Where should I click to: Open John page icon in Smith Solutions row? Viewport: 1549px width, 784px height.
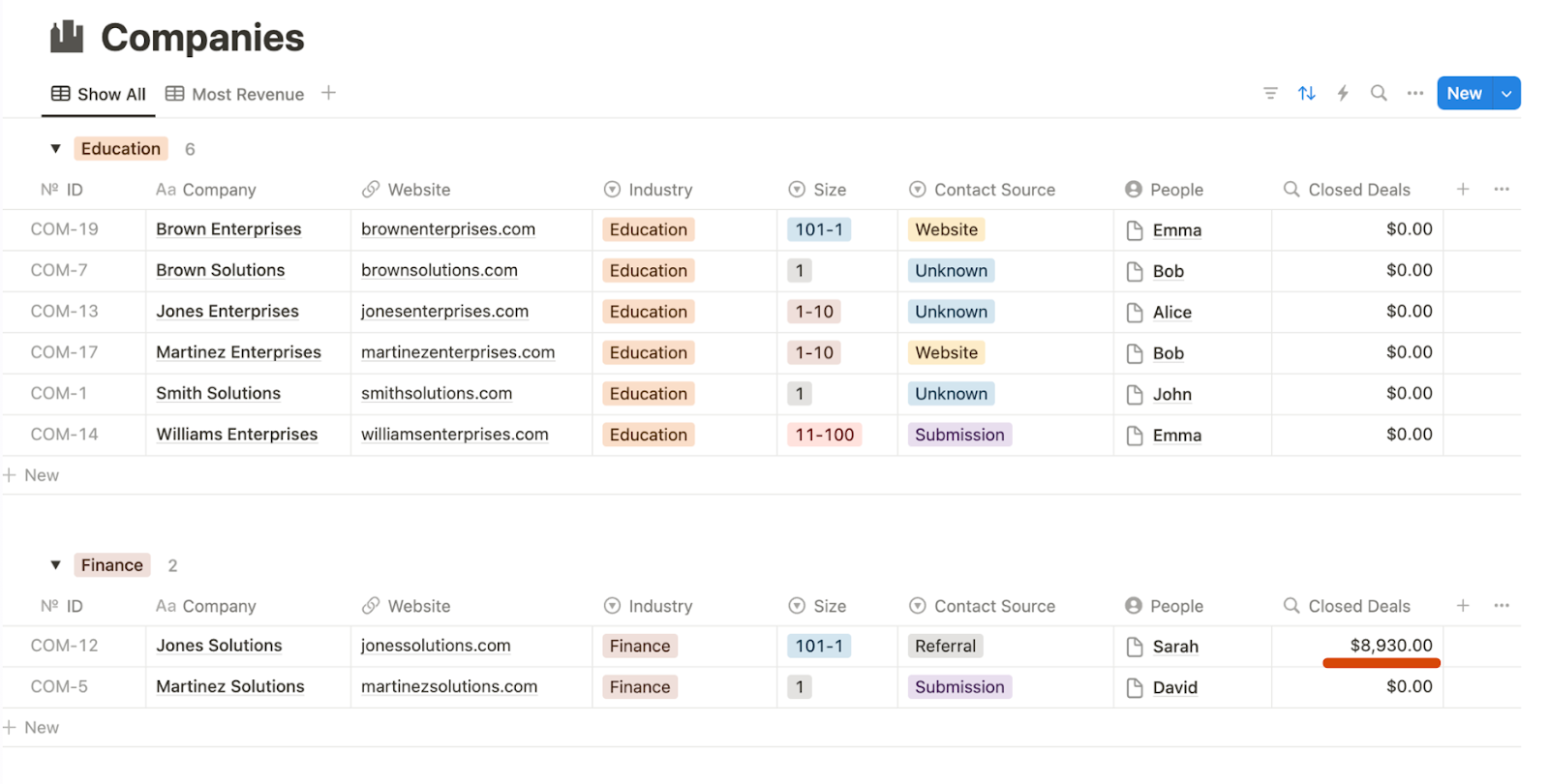pyautogui.click(x=1135, y=395)
